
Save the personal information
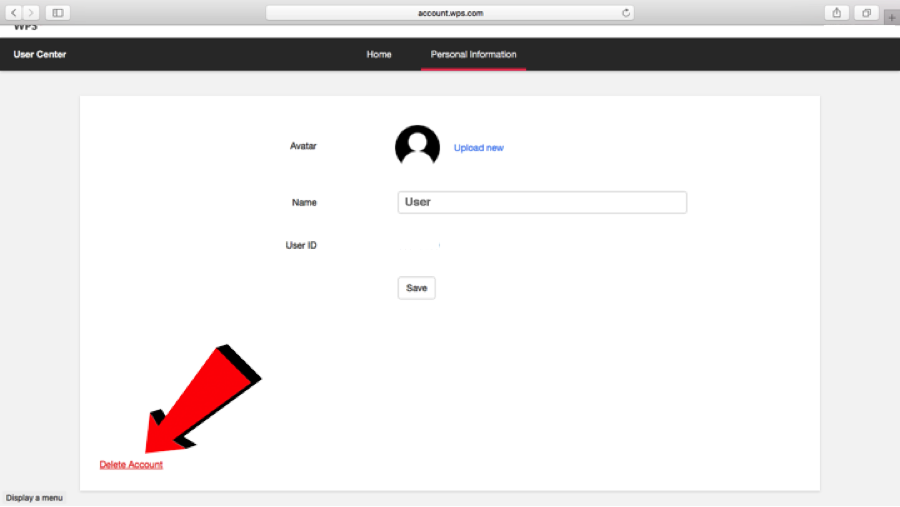coord(417,288)
